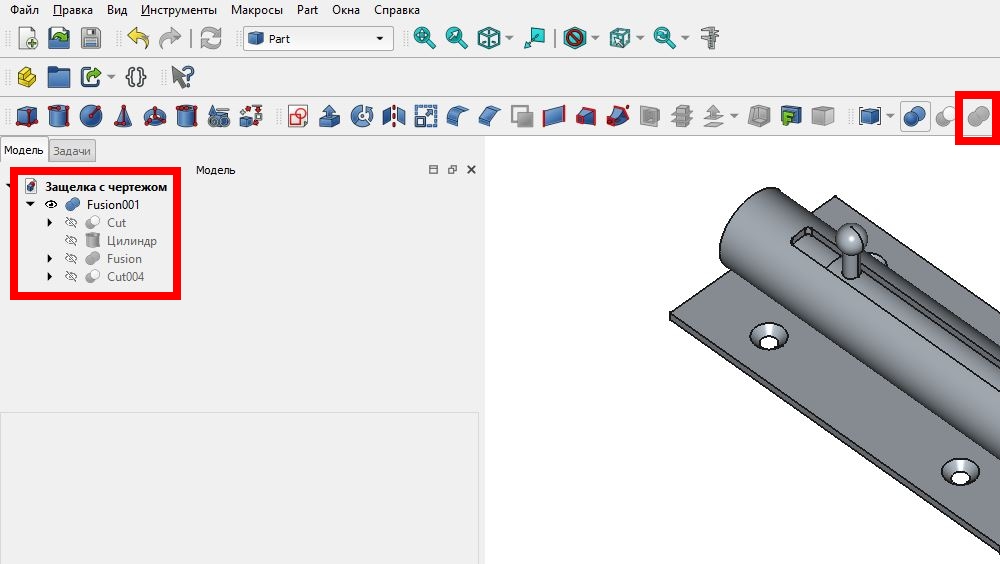Screen dimensions: 1000x564
Task: Click the Refresh recompute icon
Action: (x=210, y=38)
